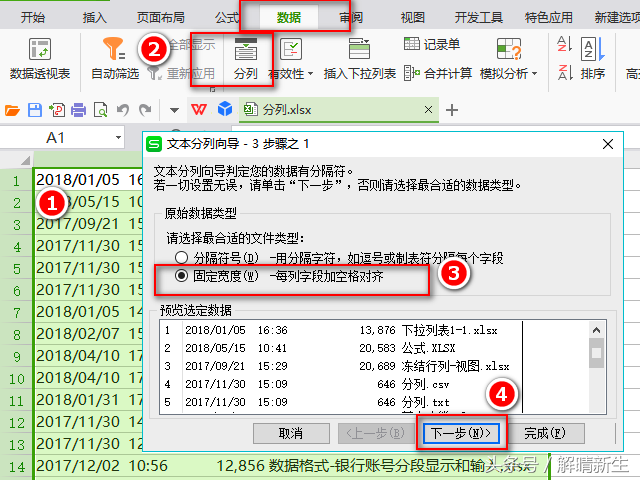
Task: Open 模拟分析 what-if analysis
Action: (x=508, y=59)
